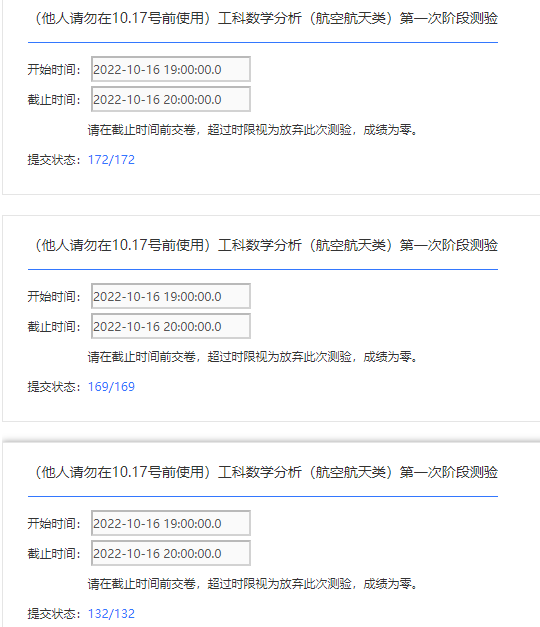Click the 提交状态 label in the first card
The image size is (540, 627).
[x=54, y=160]
